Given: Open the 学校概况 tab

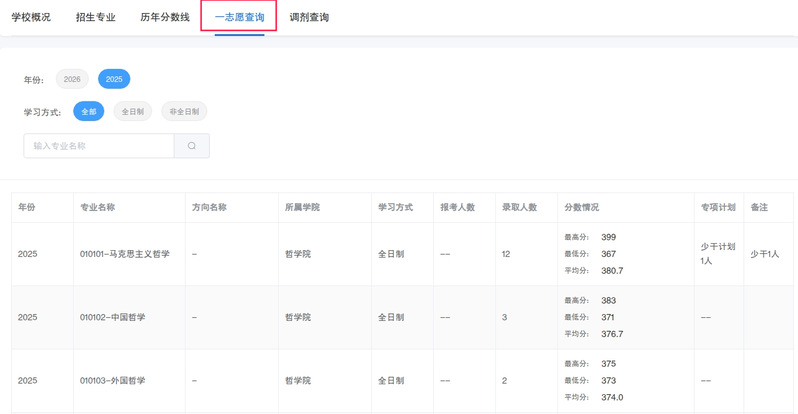Looking at the screenshot, I should (31, 17).
